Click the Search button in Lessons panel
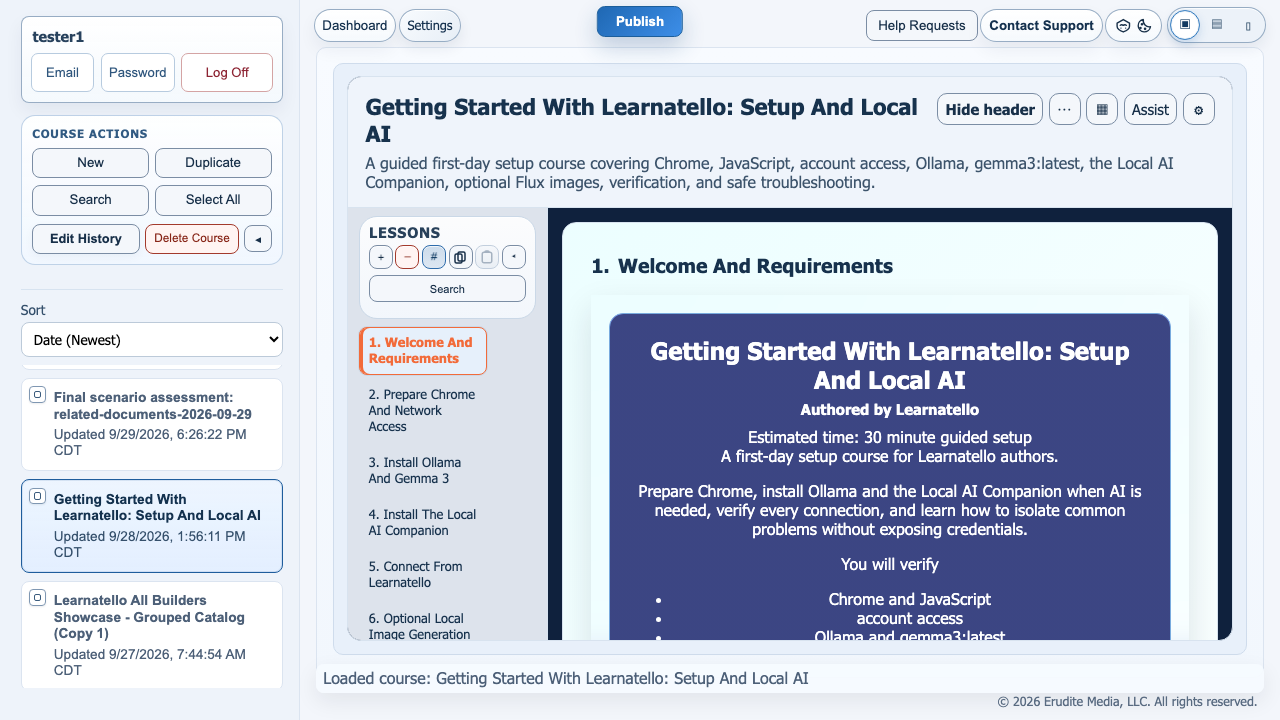1280x720 pixels. pyautogui.click(x=447, y=289)
